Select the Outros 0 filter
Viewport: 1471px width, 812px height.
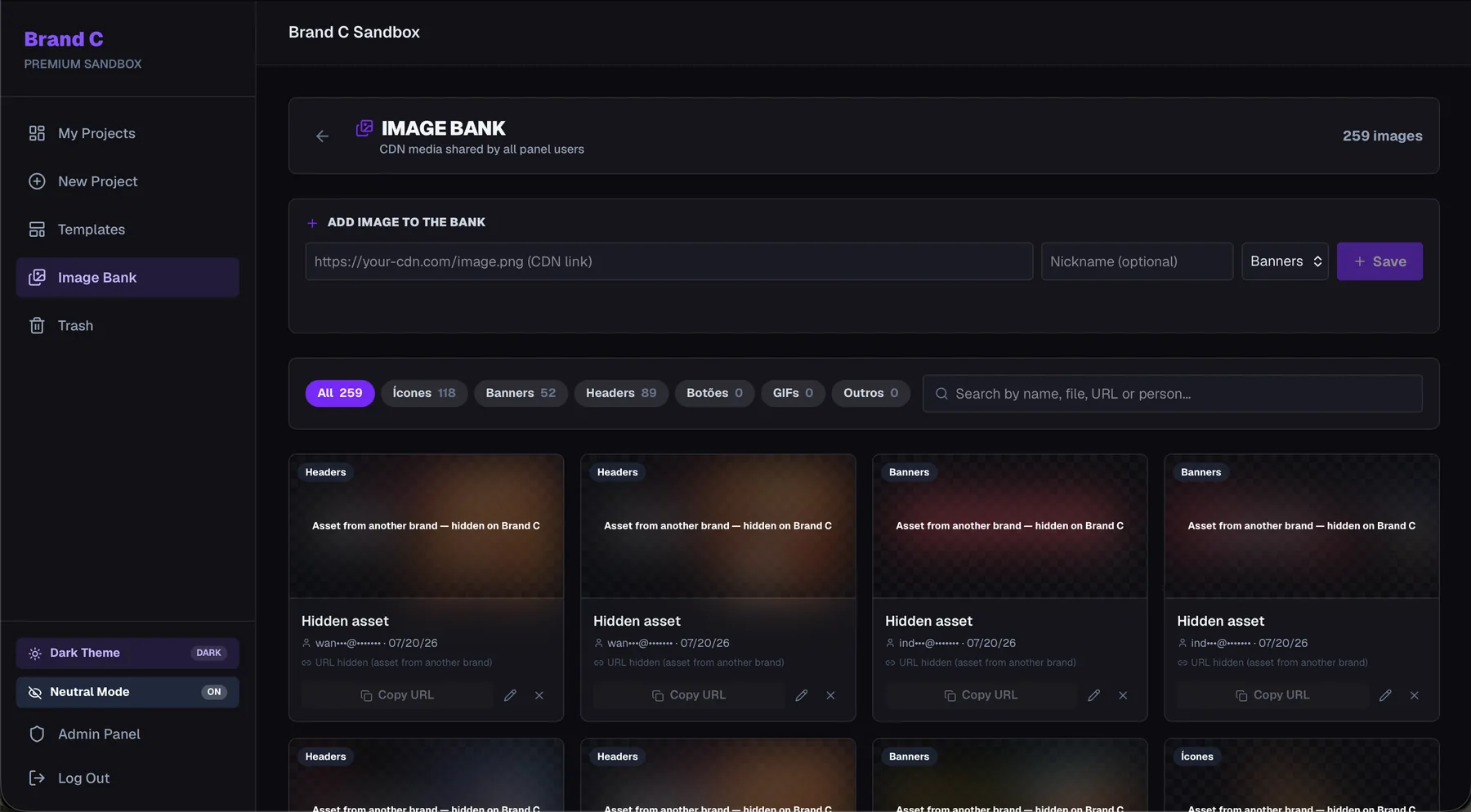click(870, 393)
